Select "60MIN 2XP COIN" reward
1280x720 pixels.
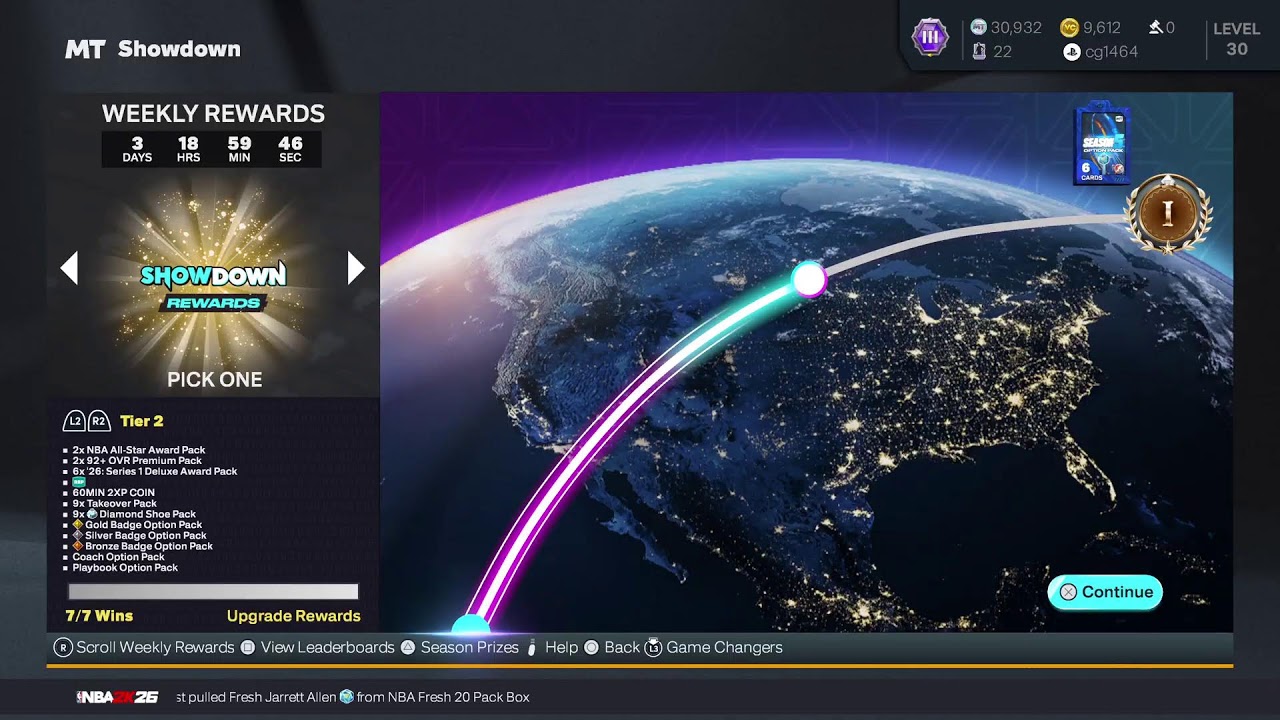coord(114,493)
